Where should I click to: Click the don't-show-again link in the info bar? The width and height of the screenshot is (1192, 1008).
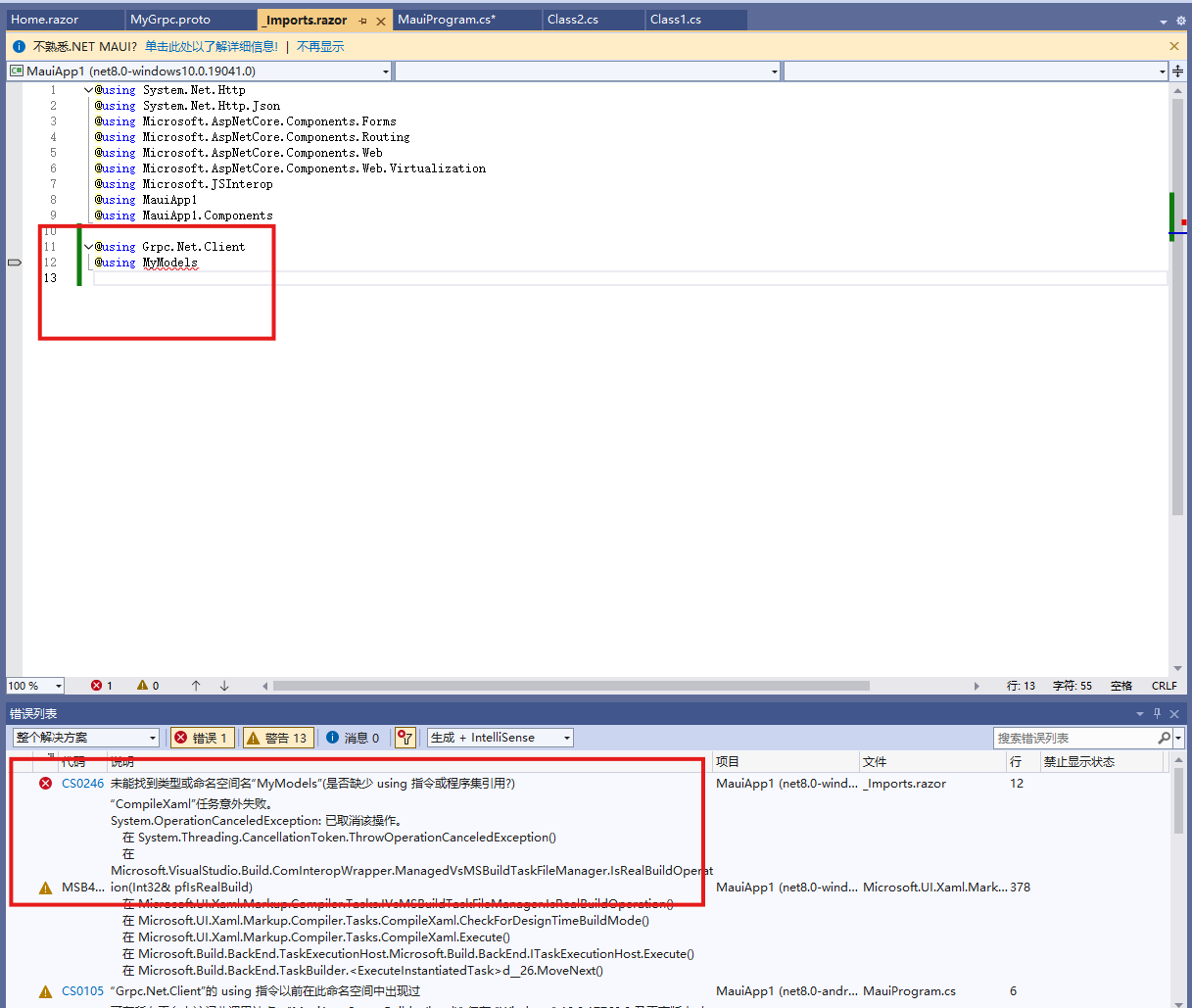coord(320,46)
